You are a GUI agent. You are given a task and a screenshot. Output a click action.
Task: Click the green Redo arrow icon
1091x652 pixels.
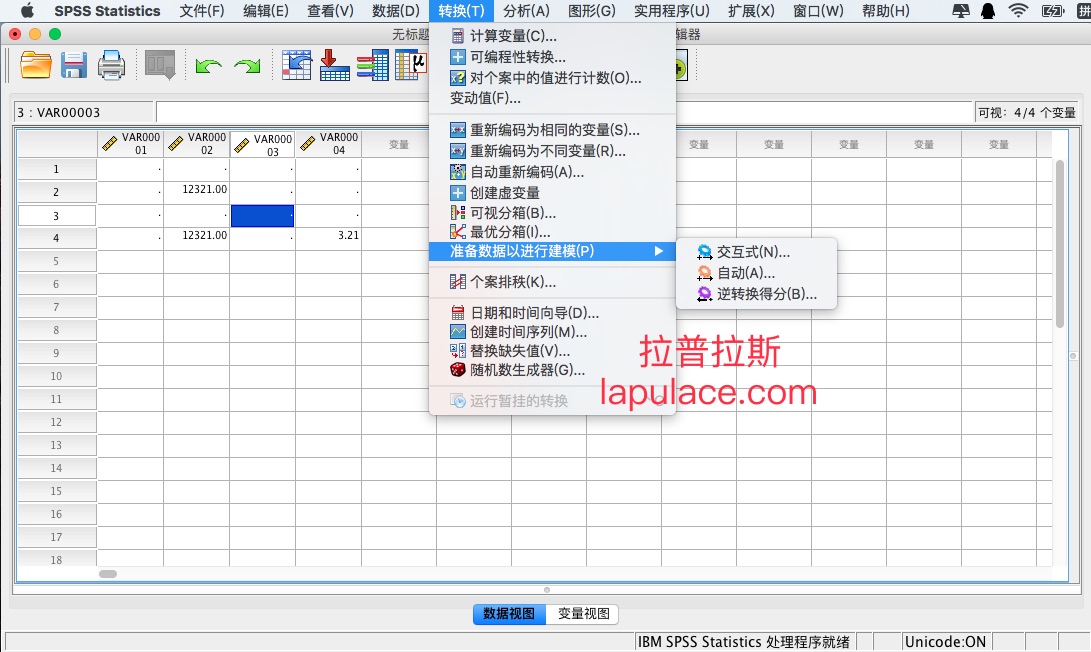247,66
